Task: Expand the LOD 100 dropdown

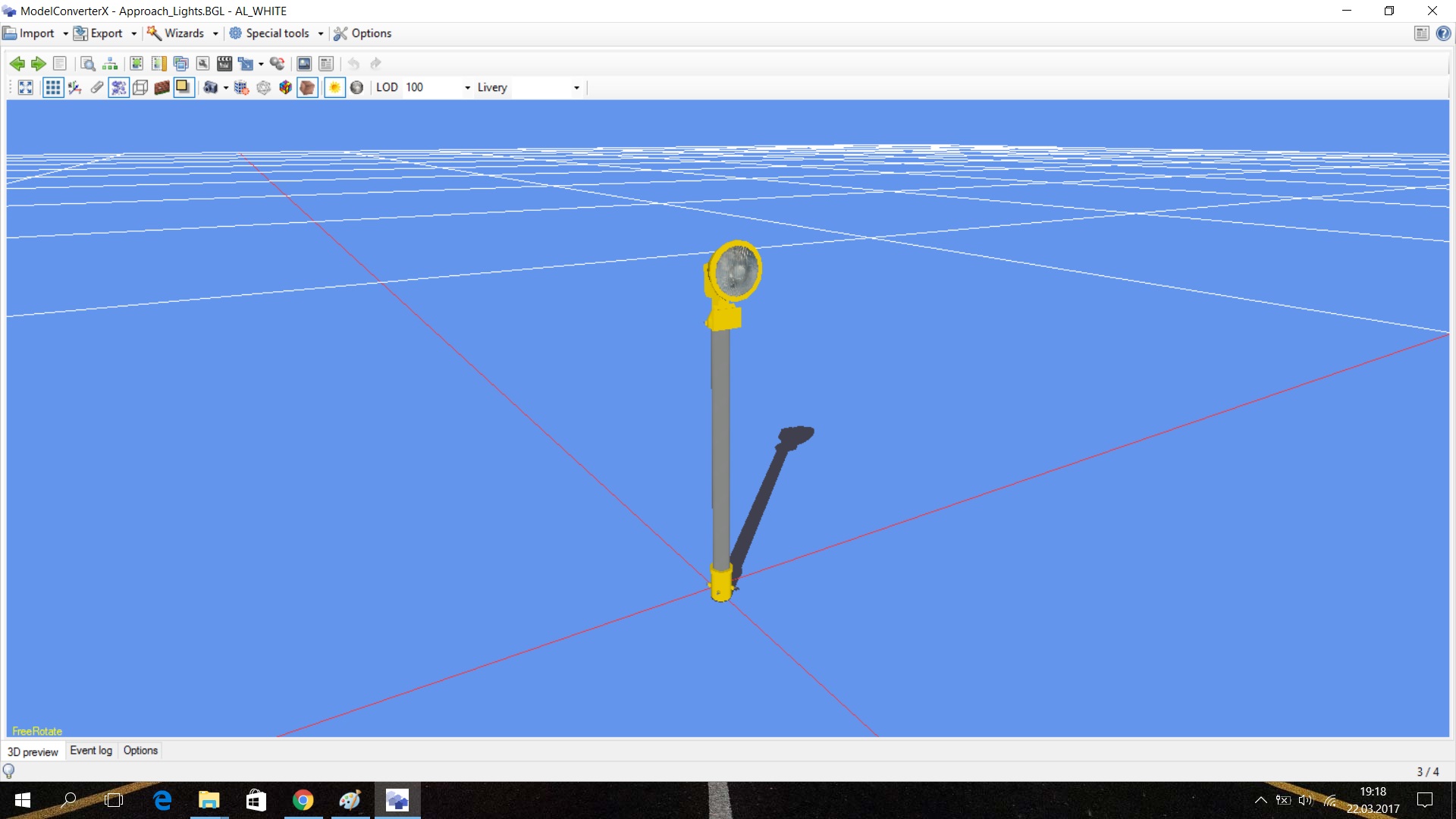Action: click(x=467, y=88)
